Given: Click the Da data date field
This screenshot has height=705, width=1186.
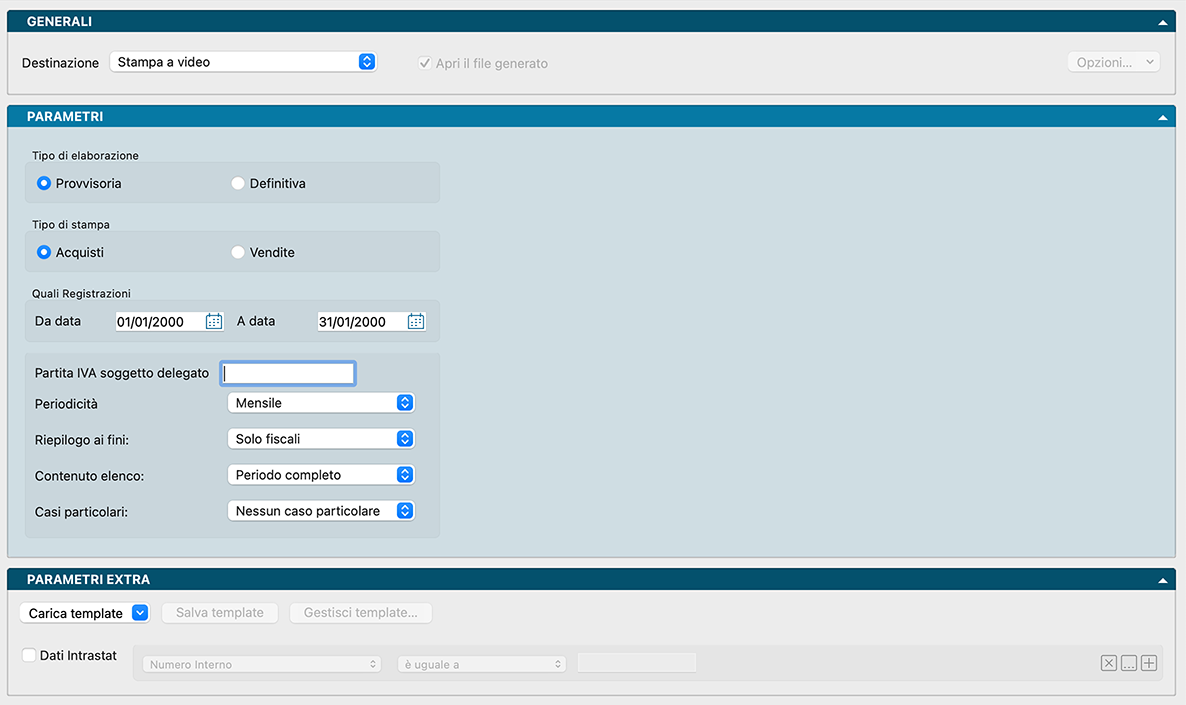Looking at the screenshot, I should (x=158, y=322).
